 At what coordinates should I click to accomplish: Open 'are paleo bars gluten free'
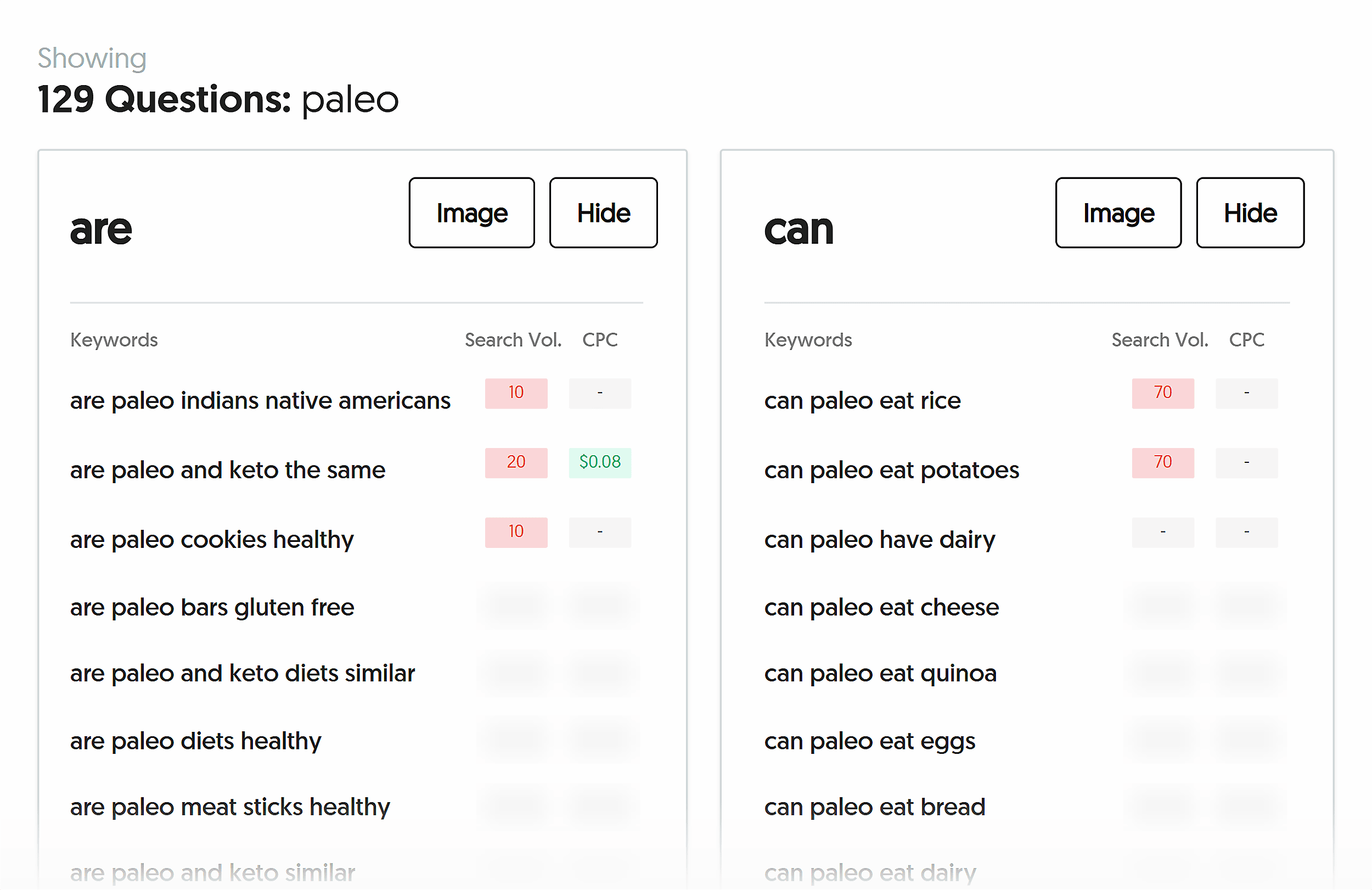[x=212, y=607]
